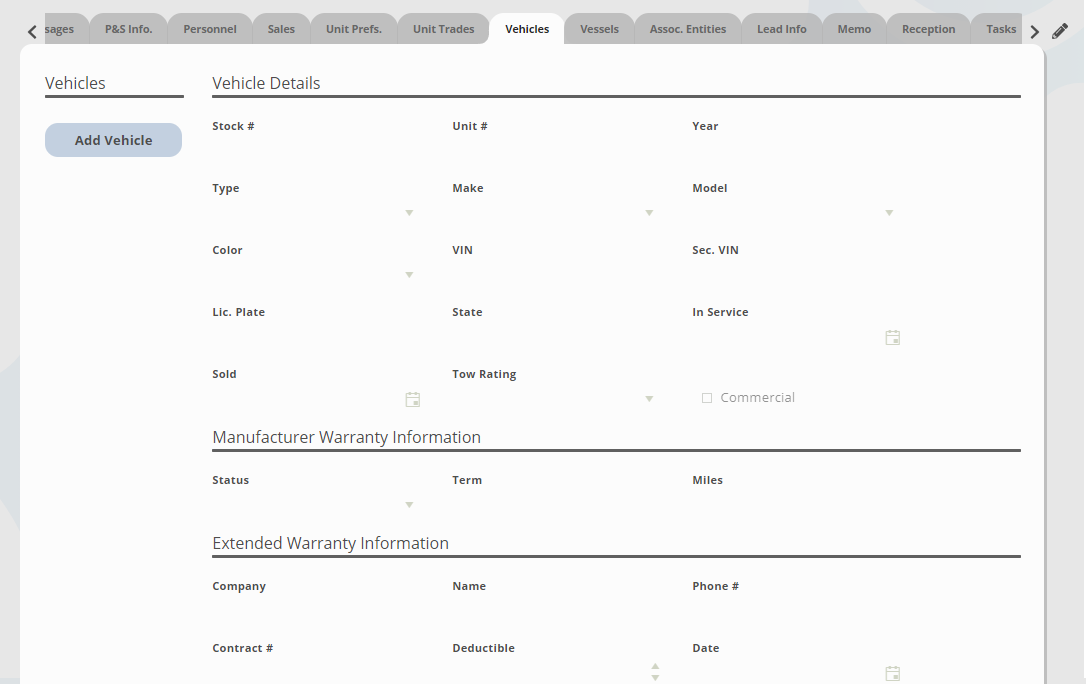This screenshot has width=1086, height=684.
Task: Enable the Commercial checkbox
Action: click(x=707, y=397)
